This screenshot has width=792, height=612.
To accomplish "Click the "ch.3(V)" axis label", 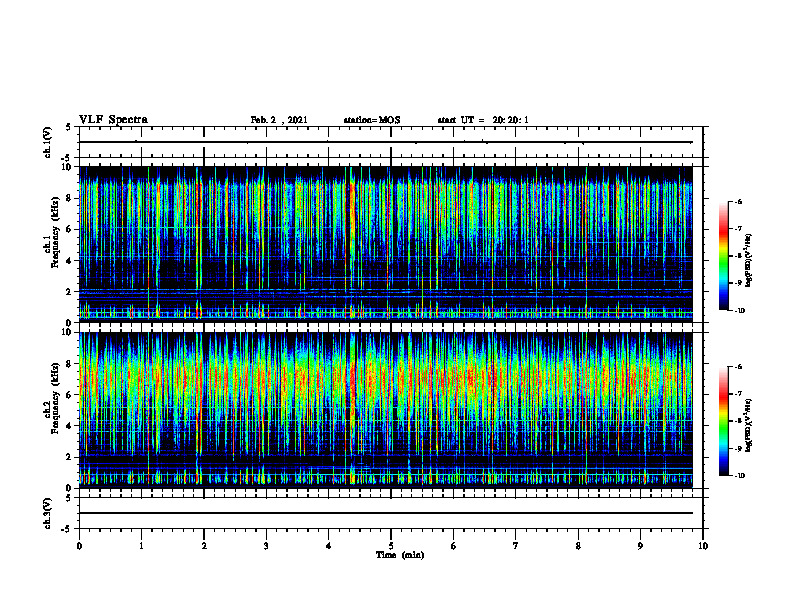I will [48, 513].
